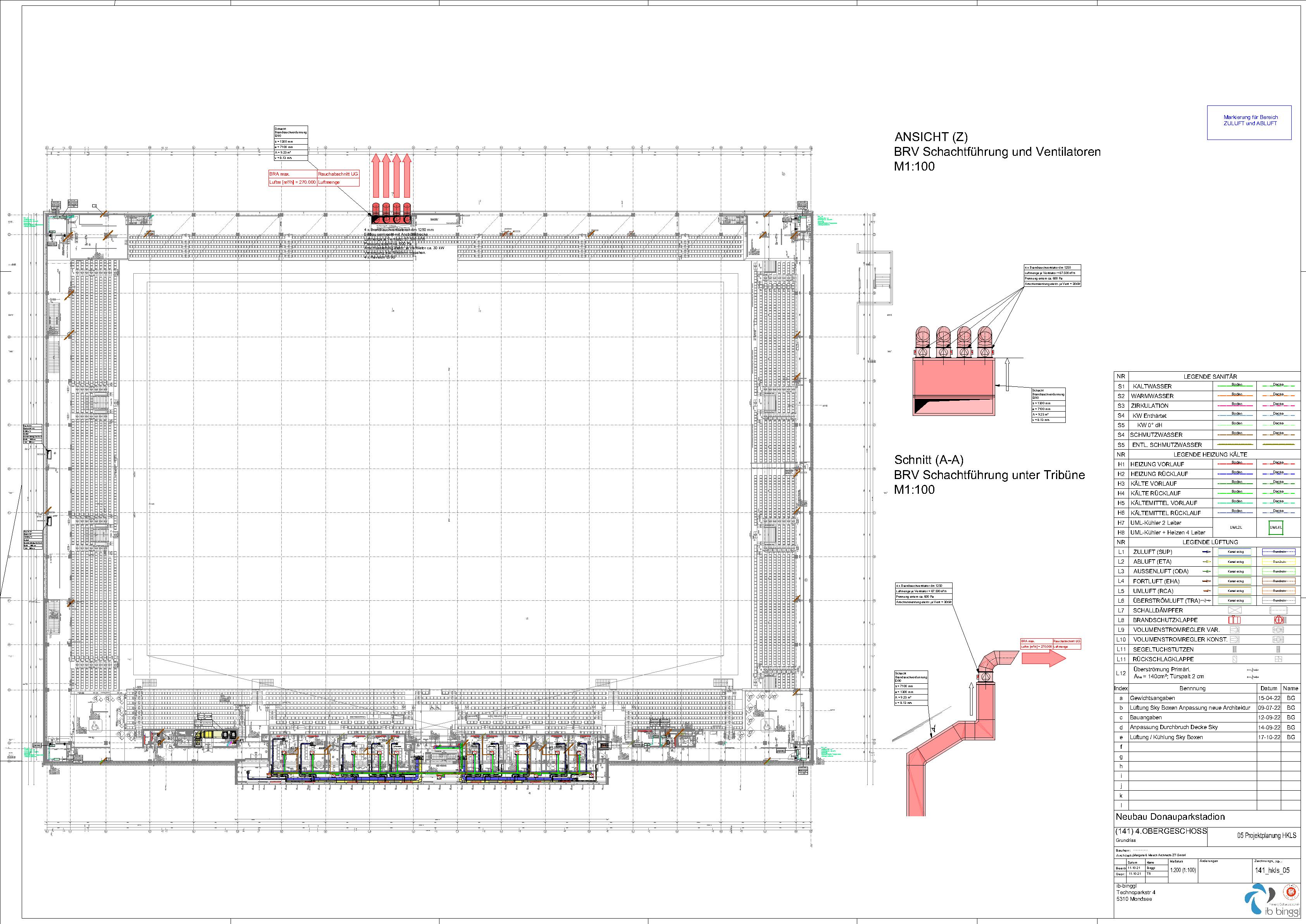Click the Rückschlagklappe legend symbol

(1234, 659)
